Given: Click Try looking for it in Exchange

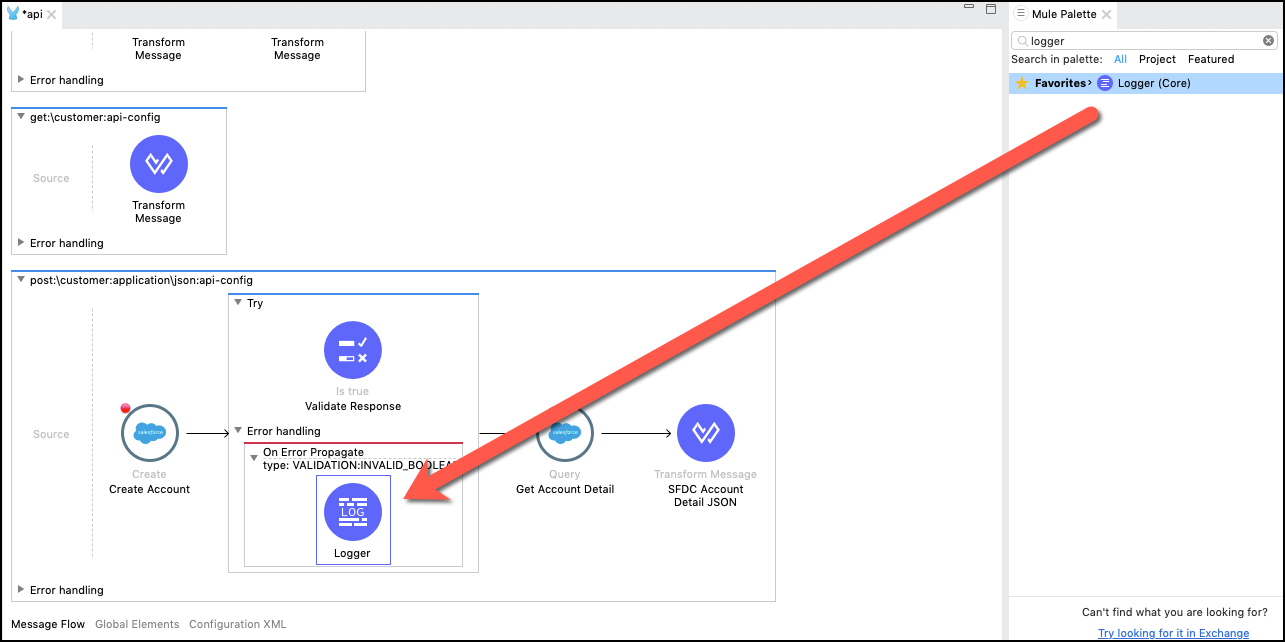Looking at the screenshot, I should [1173, 633].
